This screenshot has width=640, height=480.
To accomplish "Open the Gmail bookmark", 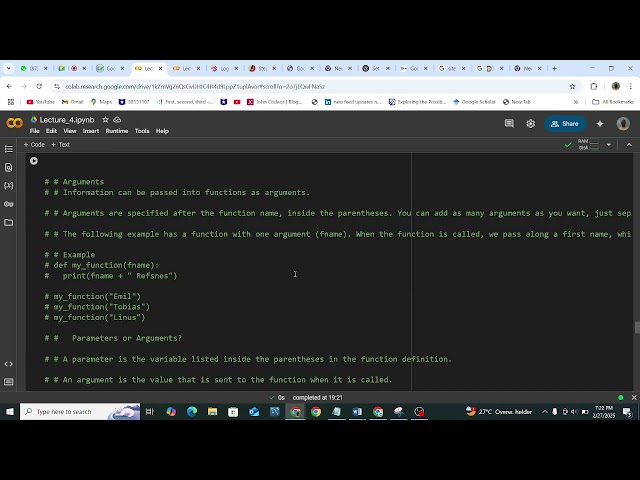I will pos(73,102).
